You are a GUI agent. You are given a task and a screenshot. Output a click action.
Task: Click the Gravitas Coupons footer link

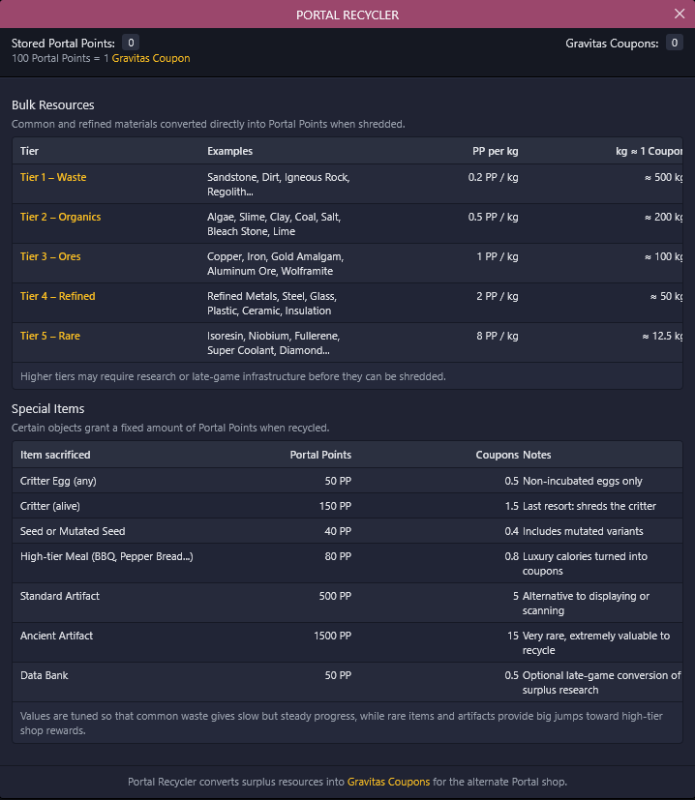pos(388,781)
